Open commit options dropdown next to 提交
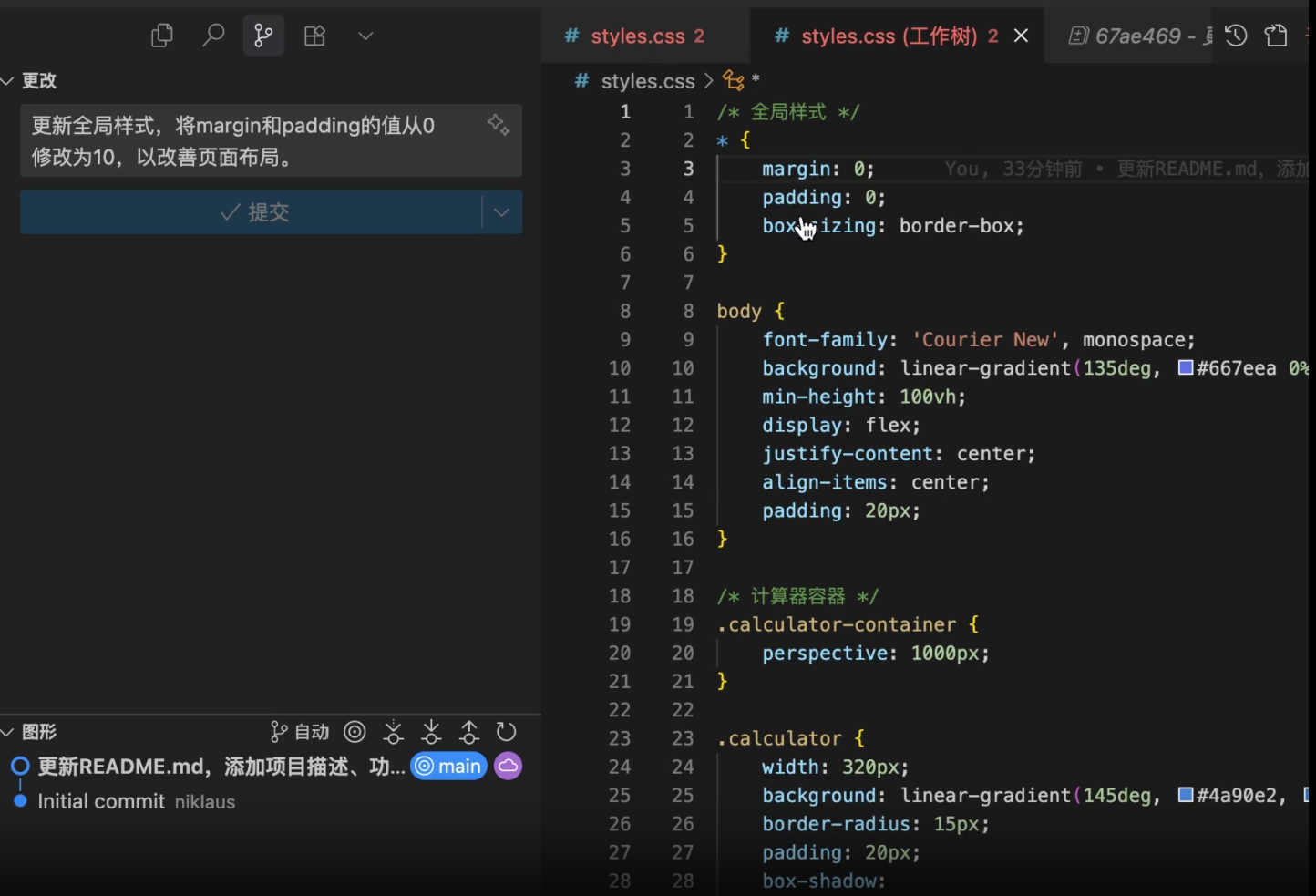Screen dimensions: 1316x896 click(501, 211)
